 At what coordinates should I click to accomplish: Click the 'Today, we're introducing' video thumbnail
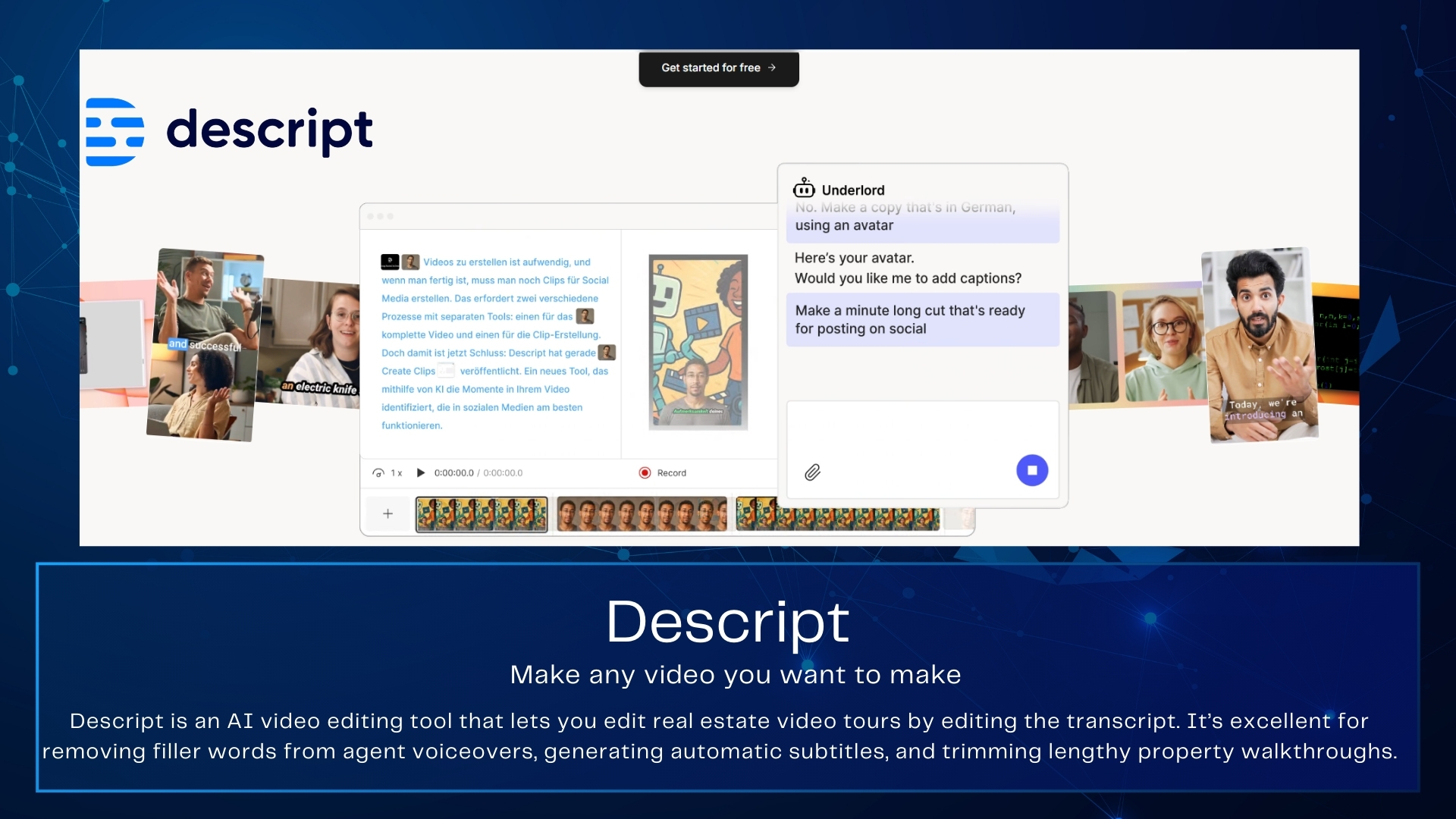tap(1260, 345)
